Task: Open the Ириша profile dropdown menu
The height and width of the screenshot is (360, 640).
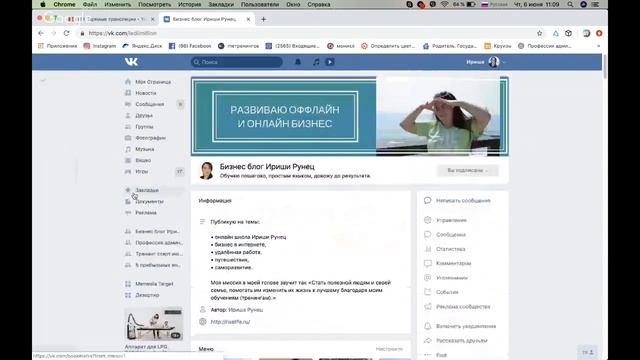Action: pyautogui.click(x=486, y=62)
